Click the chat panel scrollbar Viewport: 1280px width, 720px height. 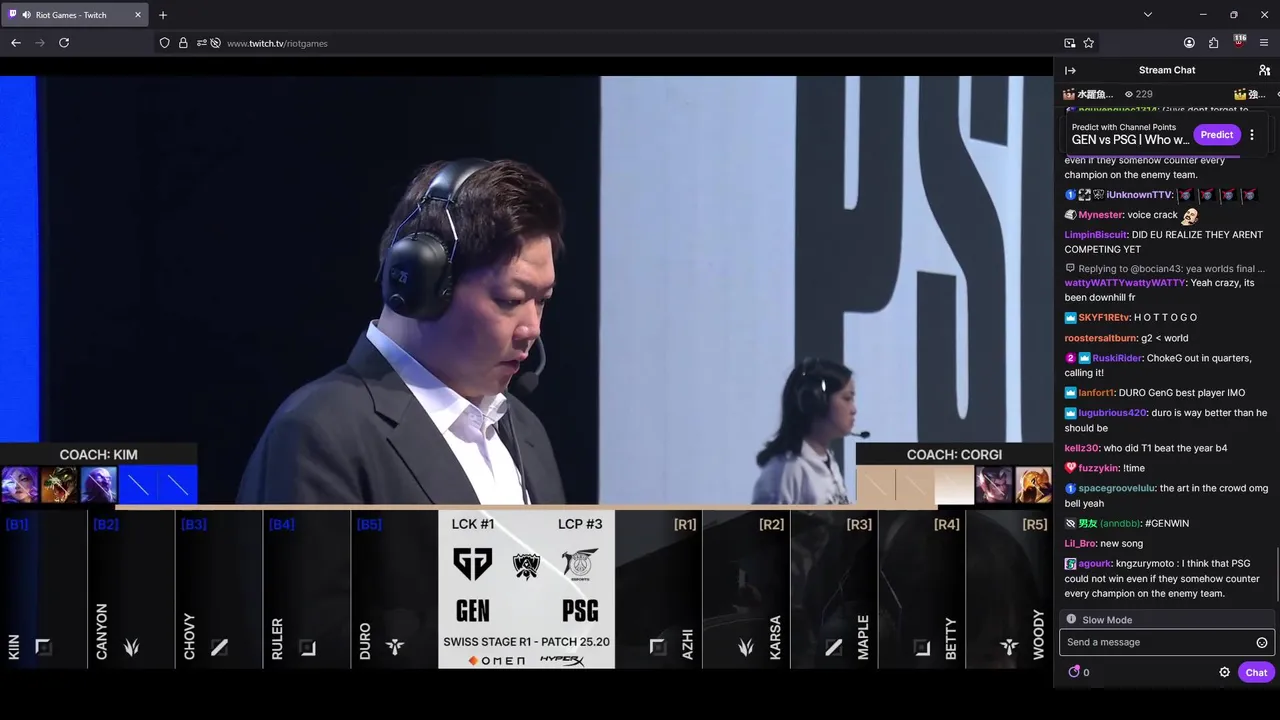click(x=1277, y=575)
